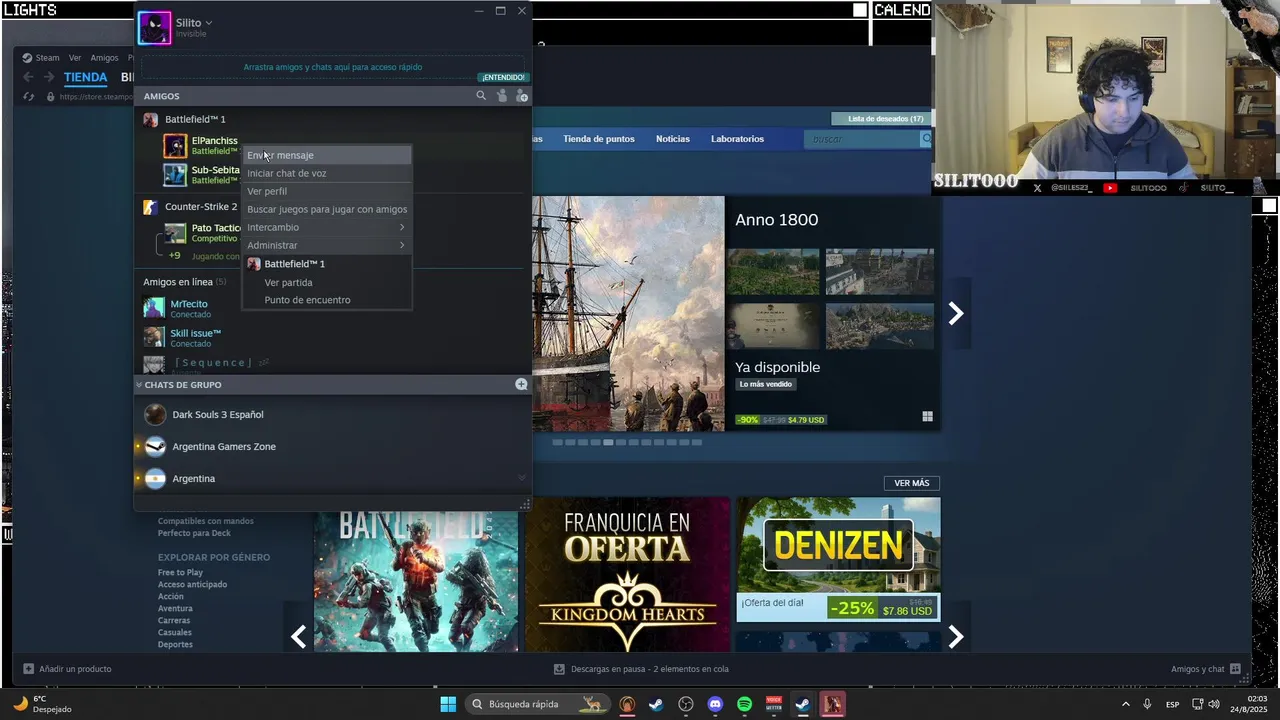Show next featured game with right arrow
Image resolution: width=1280 pixels, height=720 pixels.
(956, 314)
